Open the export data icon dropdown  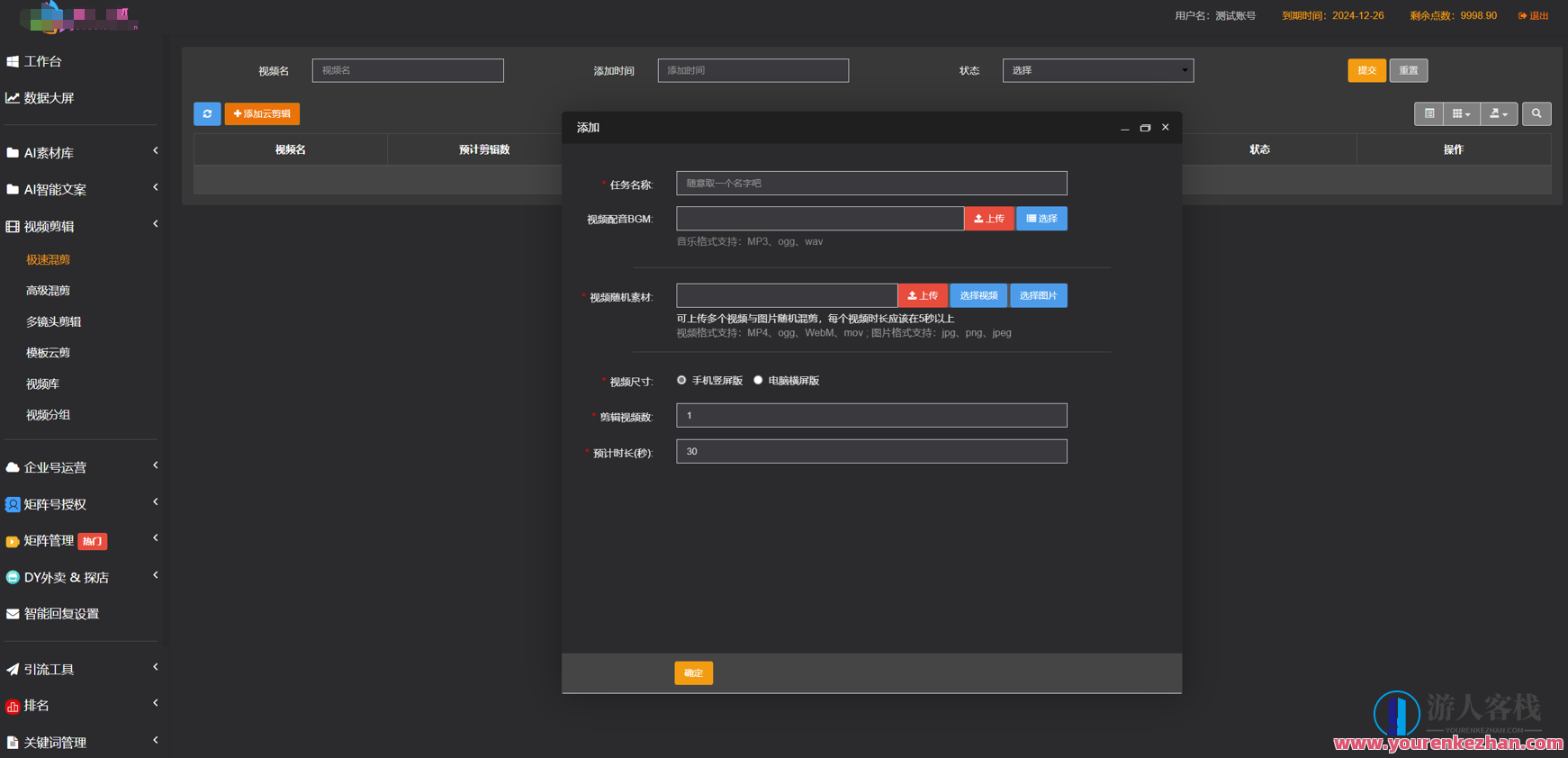1499,114
